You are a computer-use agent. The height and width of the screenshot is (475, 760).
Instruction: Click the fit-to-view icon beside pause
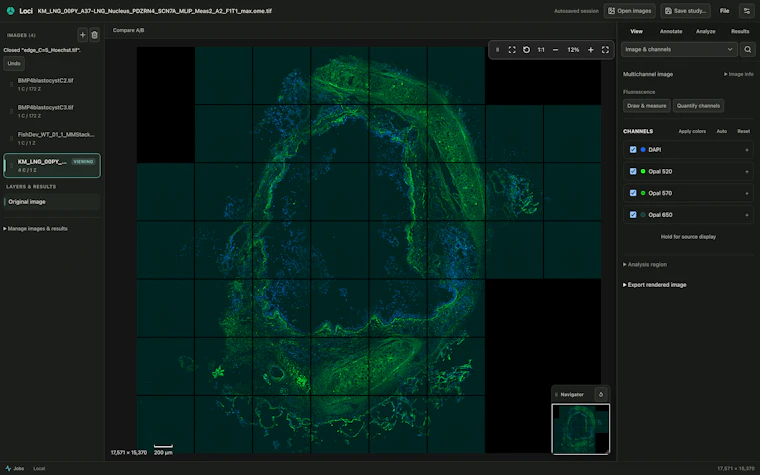[512, 49]
